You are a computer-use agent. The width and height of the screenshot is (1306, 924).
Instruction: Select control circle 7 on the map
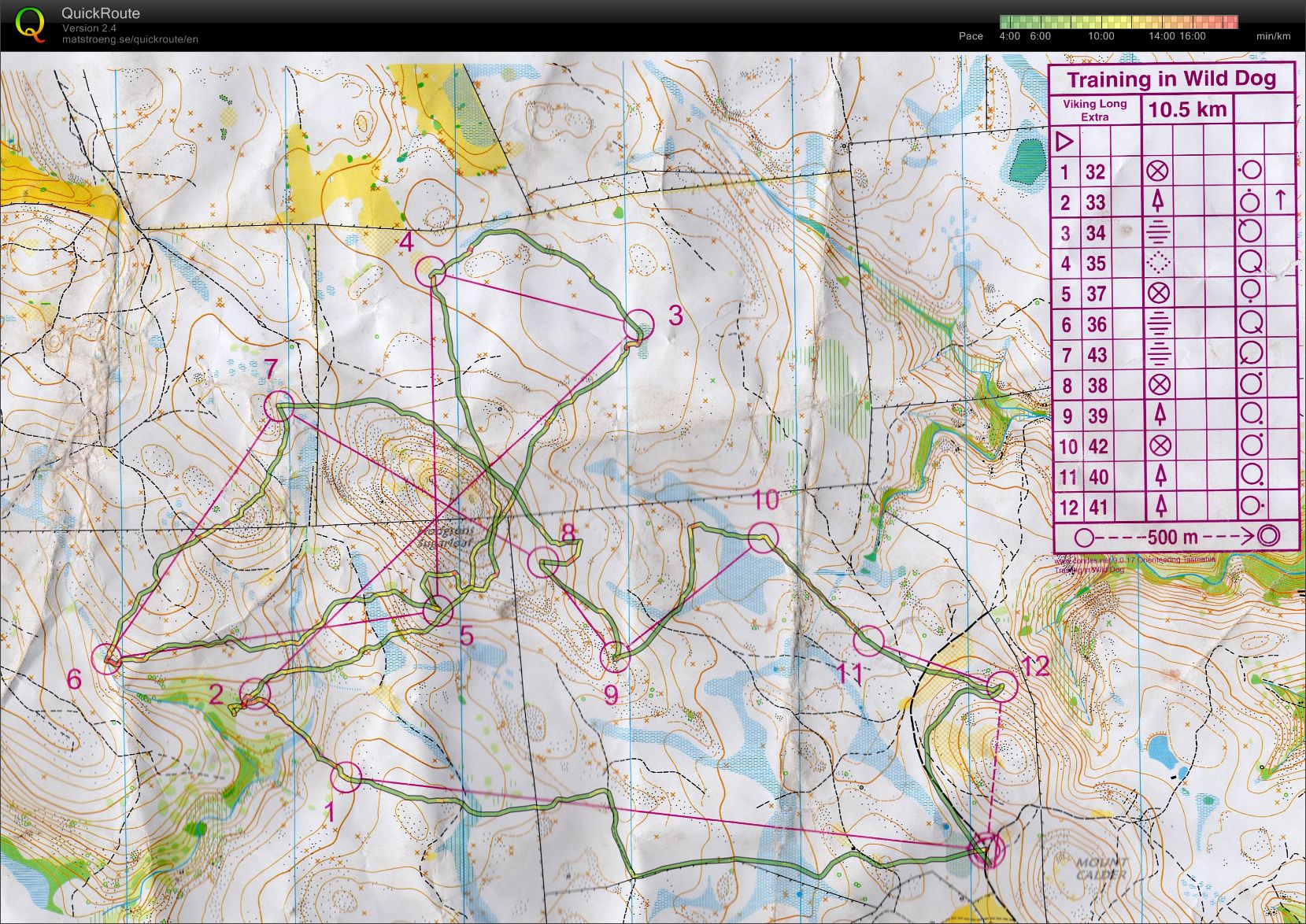[277, 406]
